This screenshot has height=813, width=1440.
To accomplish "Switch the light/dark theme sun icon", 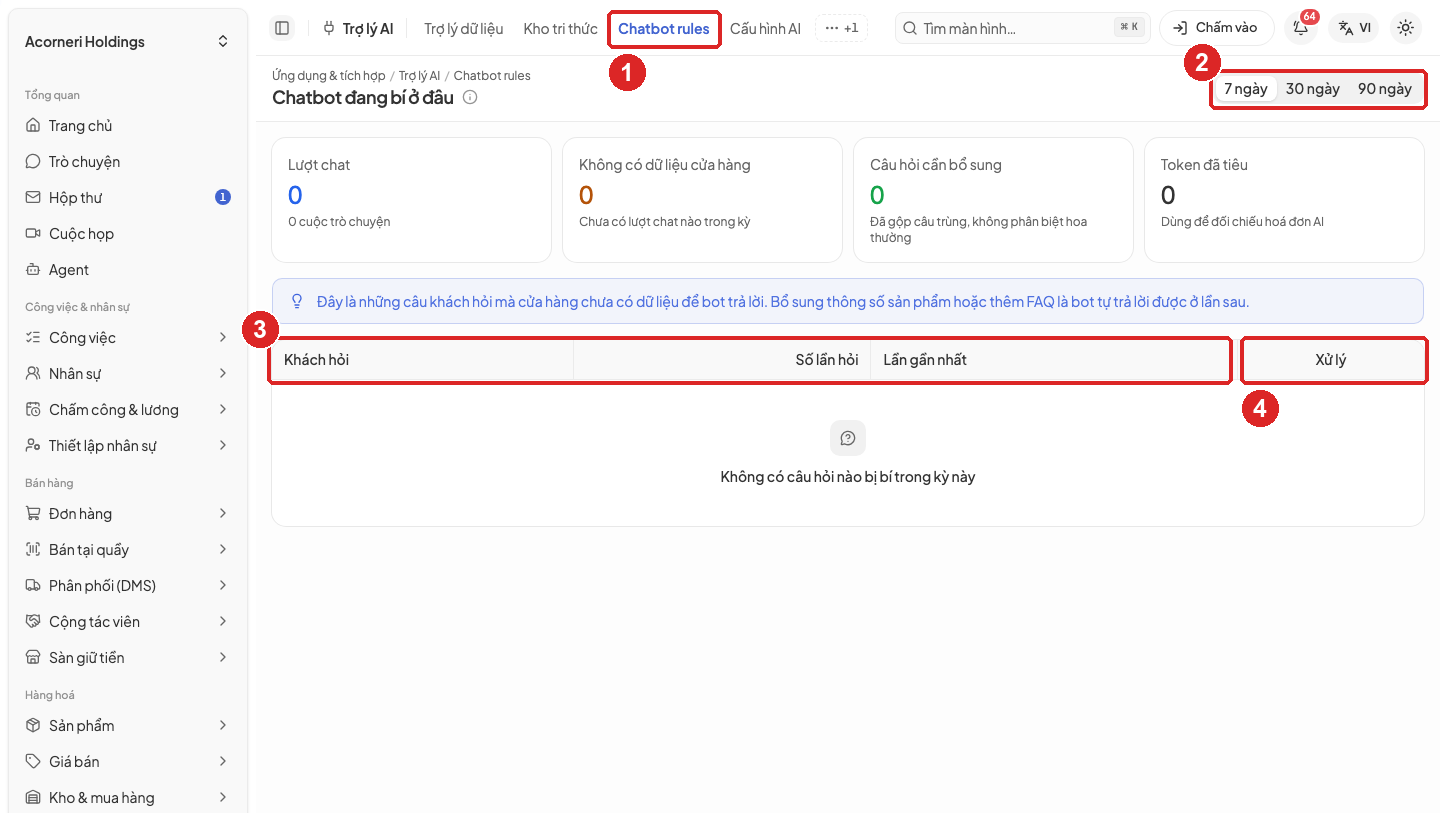I will click(x=1406, y=28).
